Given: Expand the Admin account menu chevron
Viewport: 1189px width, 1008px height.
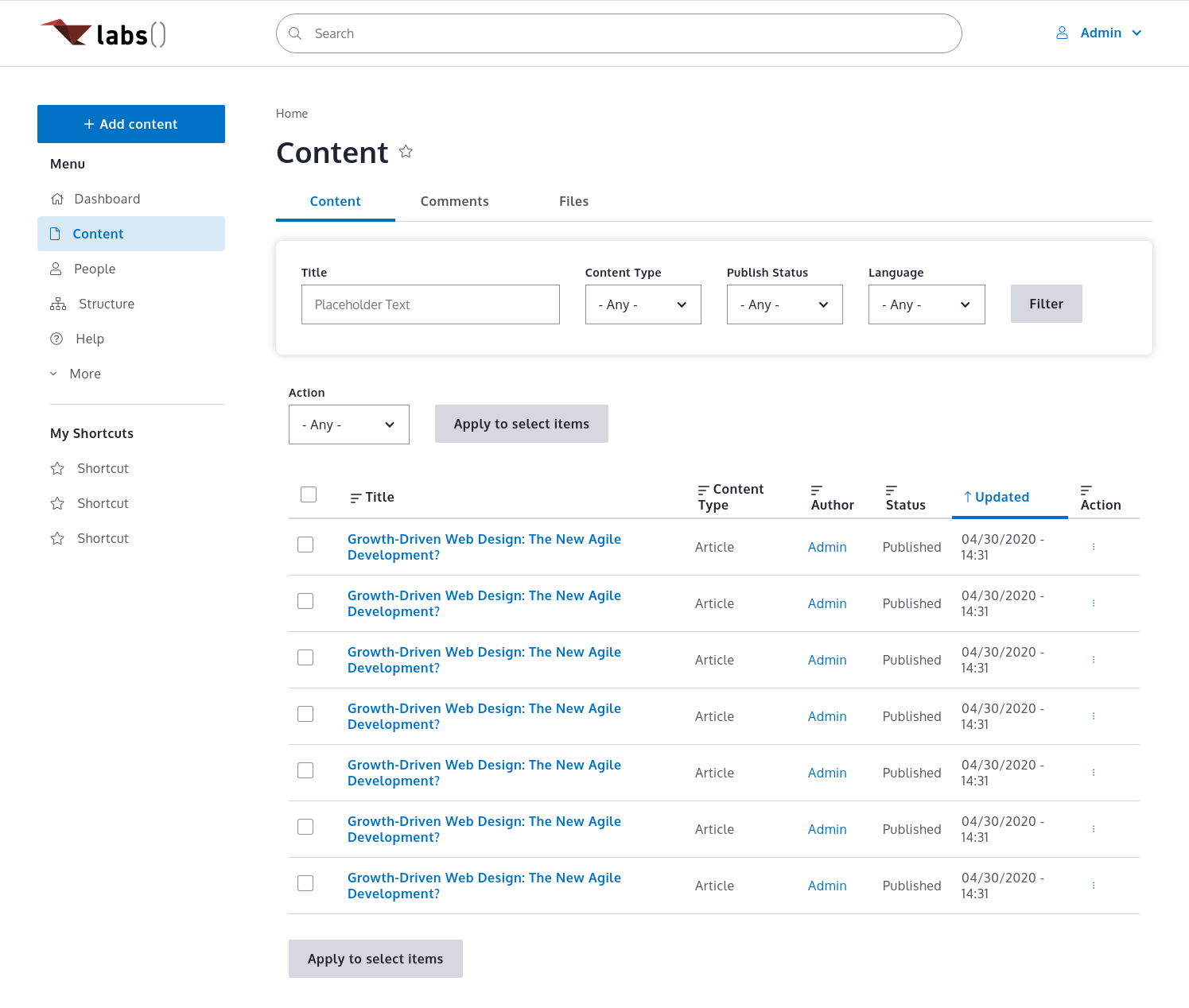Looking at the screenshot, I should tap(1137, 33).
